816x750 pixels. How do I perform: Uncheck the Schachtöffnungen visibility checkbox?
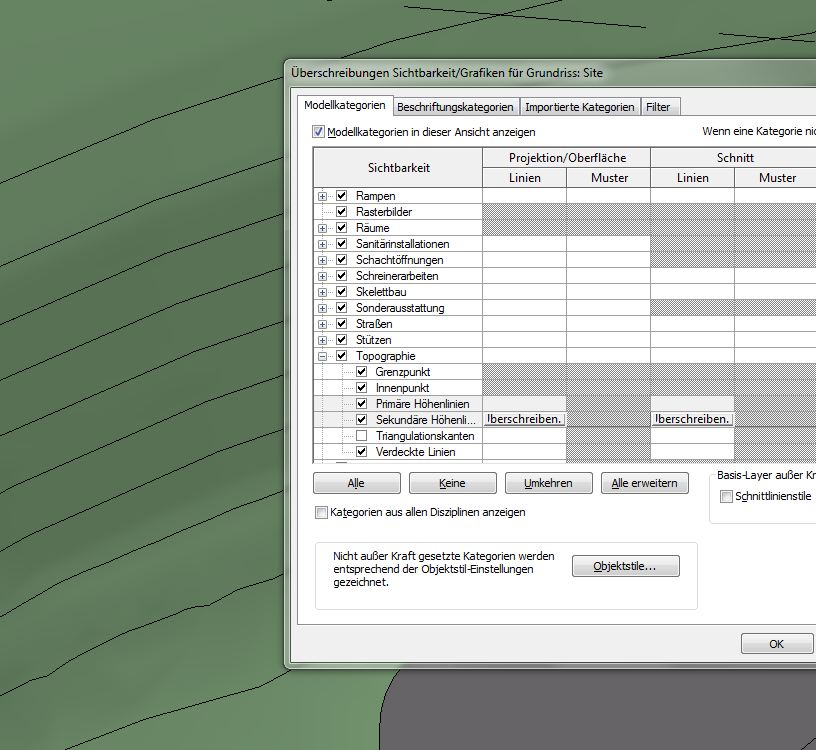tap(341, 260)
